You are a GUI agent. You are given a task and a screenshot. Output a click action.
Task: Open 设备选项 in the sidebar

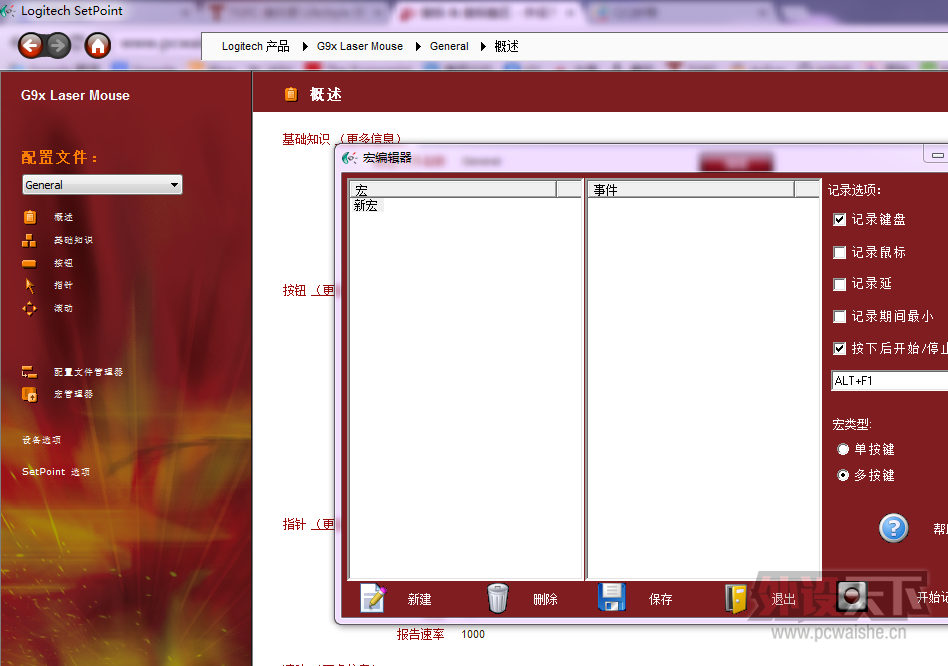tap(42, 440)
